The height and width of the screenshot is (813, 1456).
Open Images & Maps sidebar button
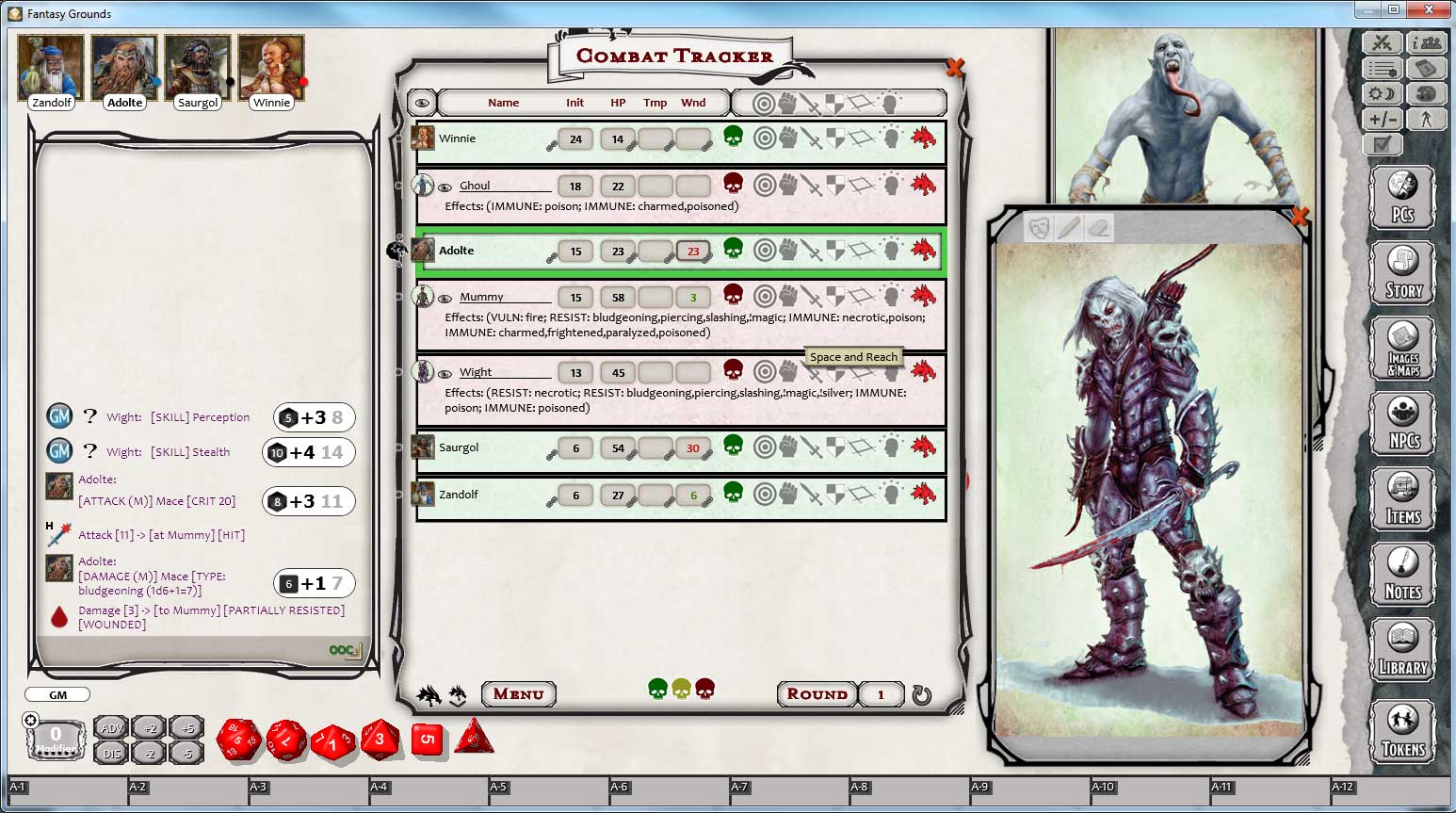pyautogui.click(x=1402, y=349)
